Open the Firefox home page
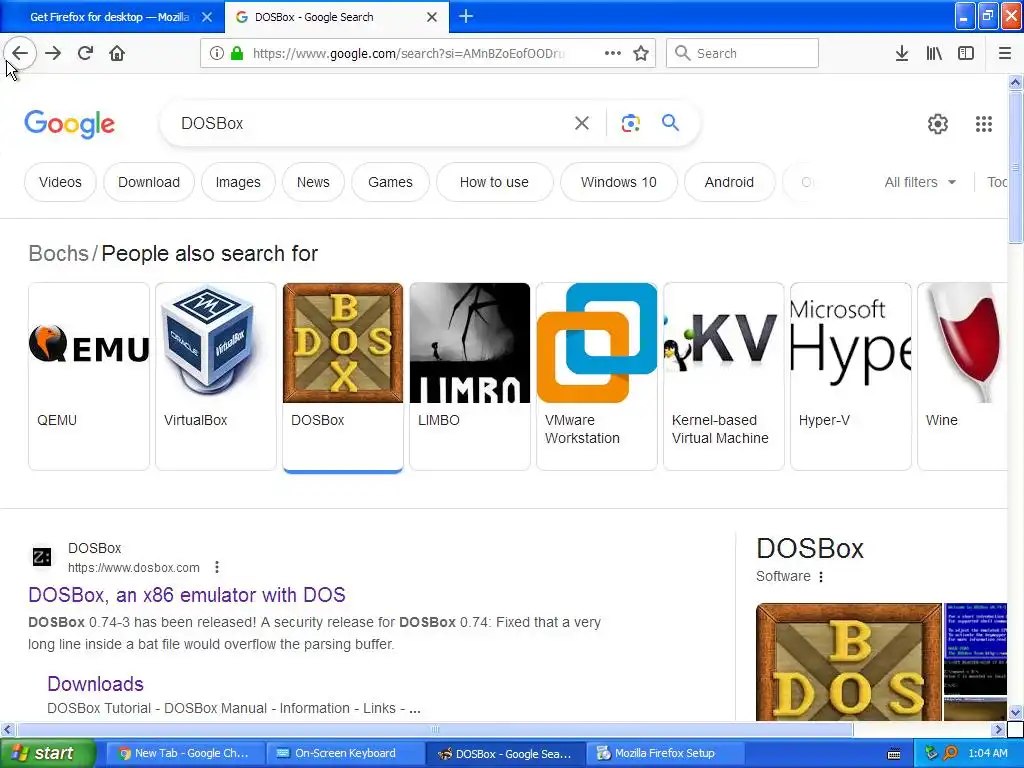The width and height of the screenshot is (1024, 768). click(117, 53)
